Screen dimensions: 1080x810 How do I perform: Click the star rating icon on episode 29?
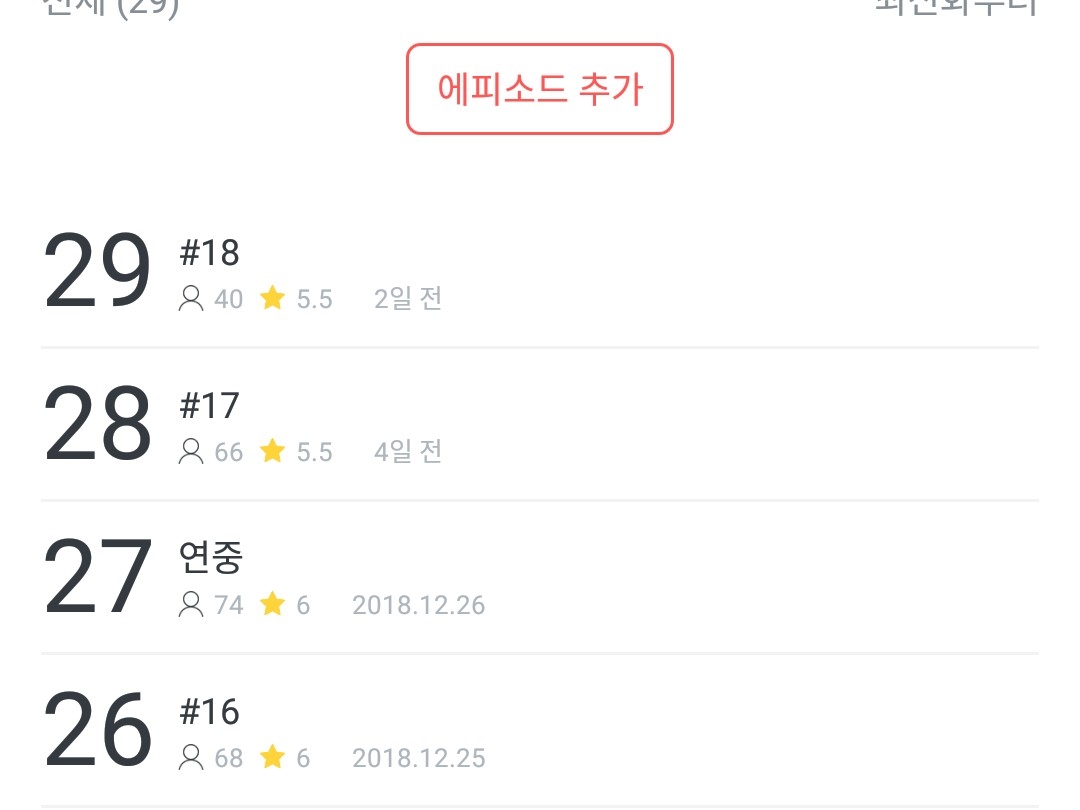(272, 299)
